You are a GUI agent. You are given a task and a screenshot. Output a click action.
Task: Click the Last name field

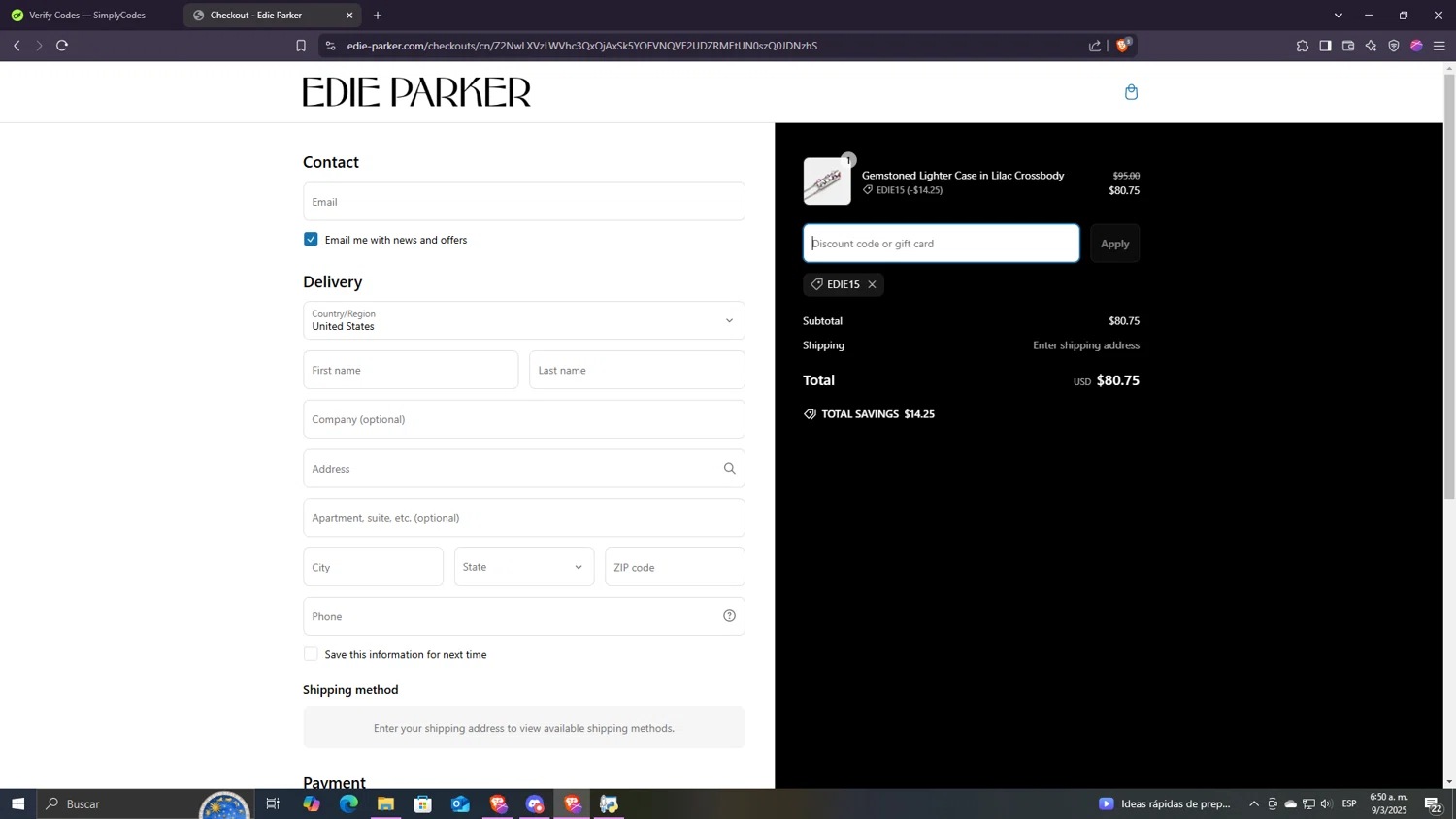[x=637, y=370]
